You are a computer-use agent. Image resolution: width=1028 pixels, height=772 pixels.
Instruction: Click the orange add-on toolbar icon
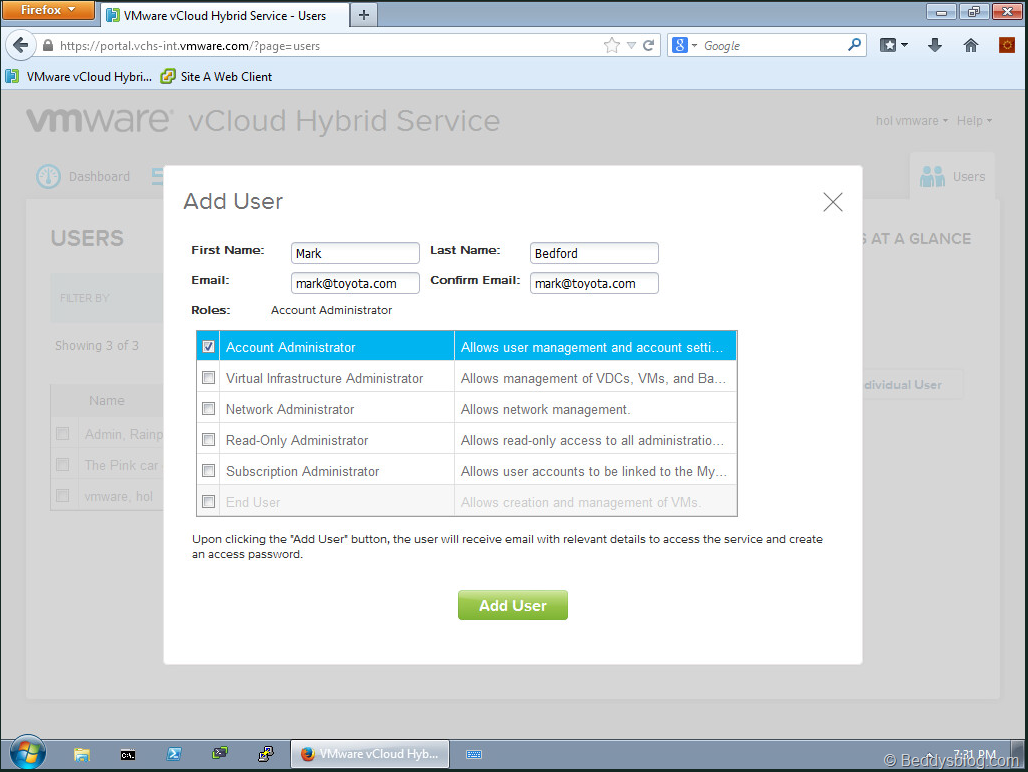[1006, 45]
